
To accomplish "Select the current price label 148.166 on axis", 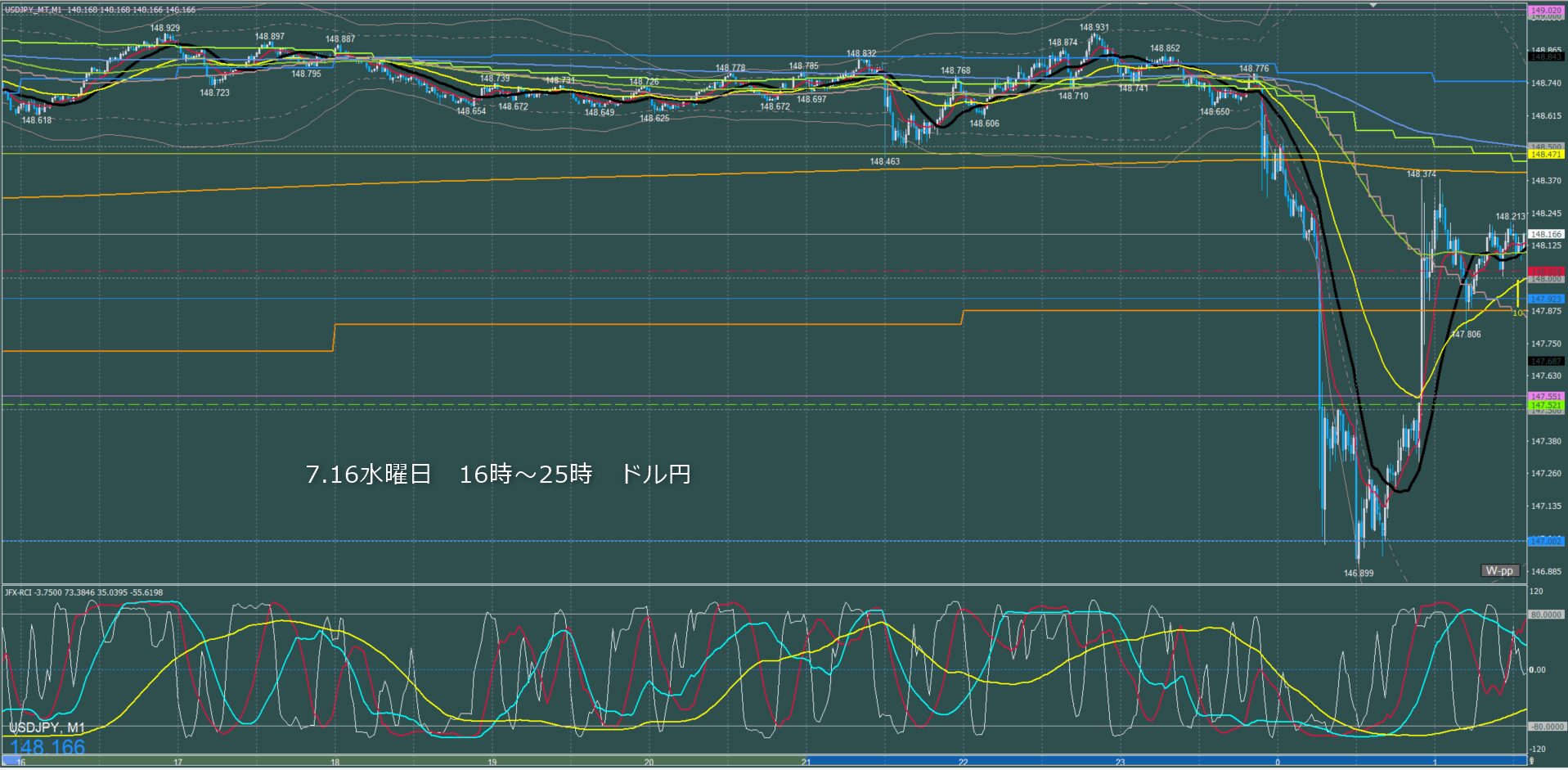I will [1546, 234].
